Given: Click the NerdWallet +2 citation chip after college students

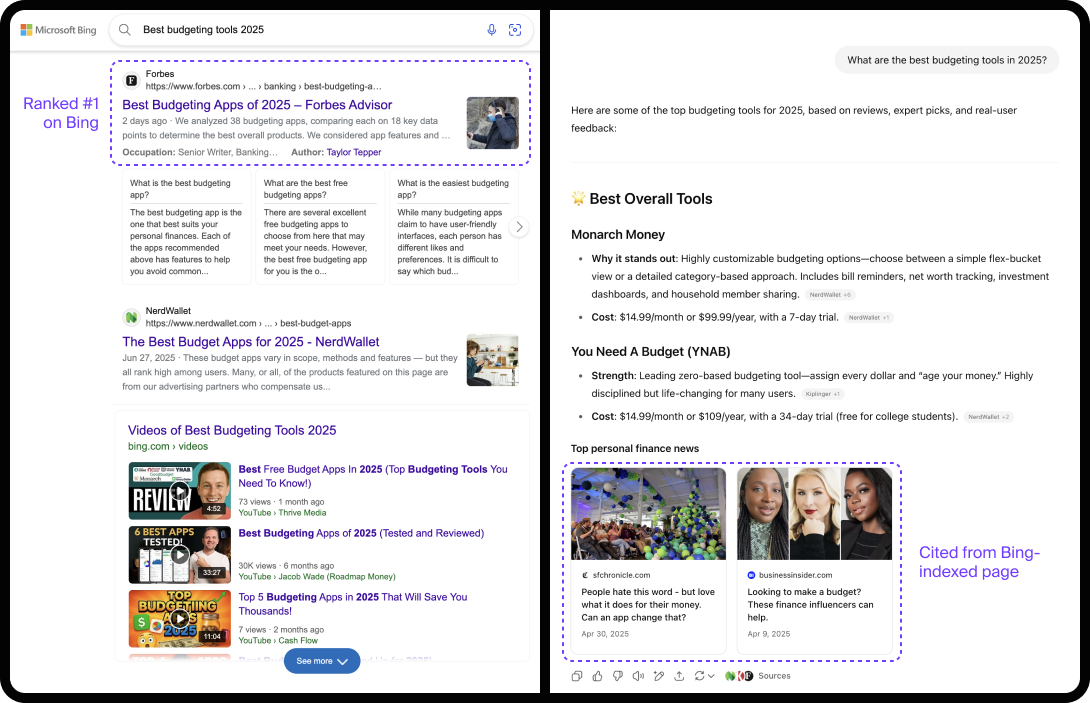Looking at the screenshot, I should pos(989,417).
